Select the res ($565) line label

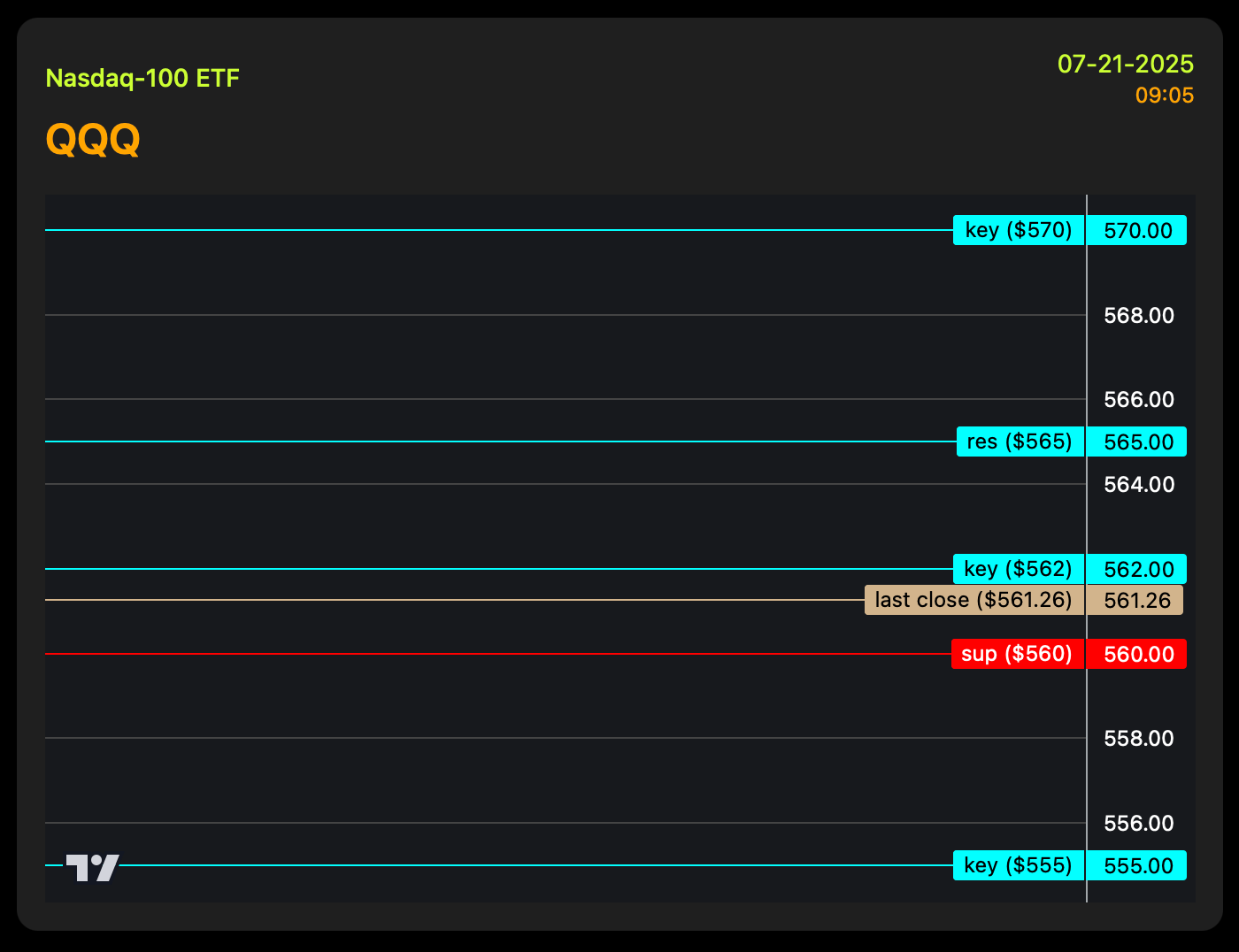tap(1020, 441)
